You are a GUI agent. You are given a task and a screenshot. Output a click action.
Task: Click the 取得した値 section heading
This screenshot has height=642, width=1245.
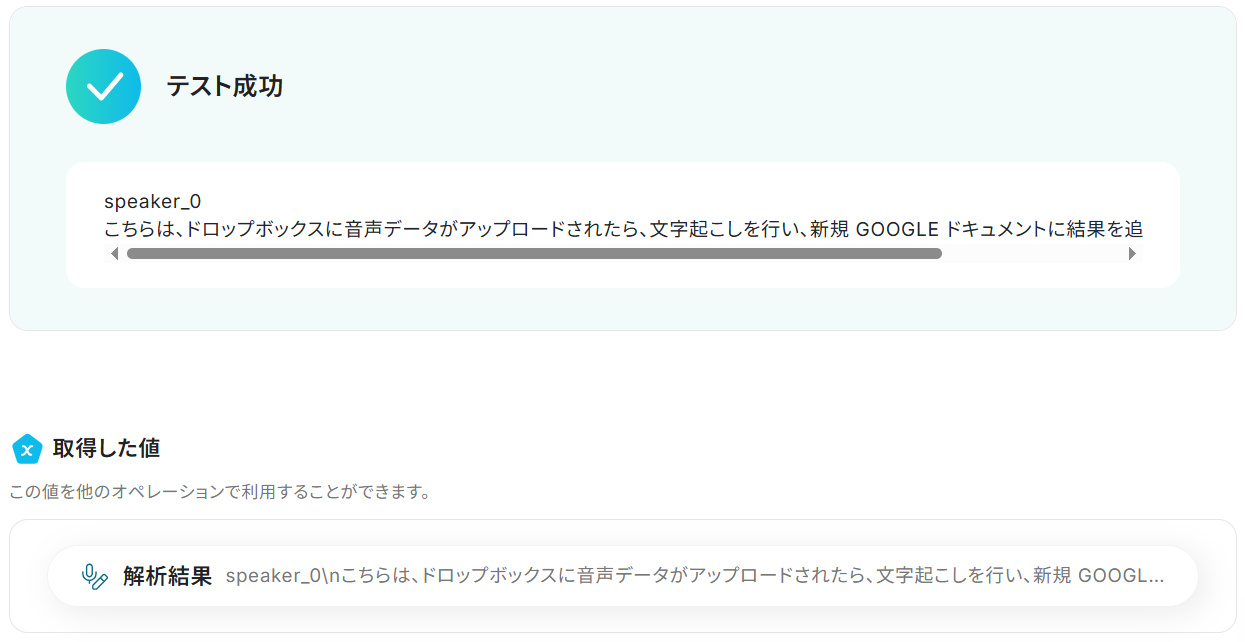point(106,449)
